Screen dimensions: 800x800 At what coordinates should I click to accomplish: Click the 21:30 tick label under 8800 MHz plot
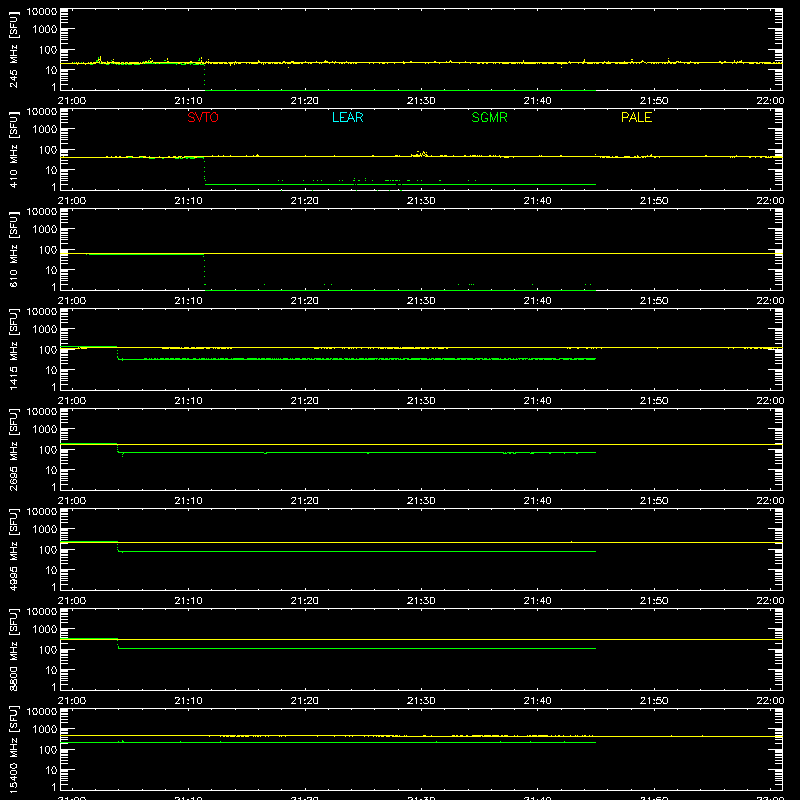421,701
